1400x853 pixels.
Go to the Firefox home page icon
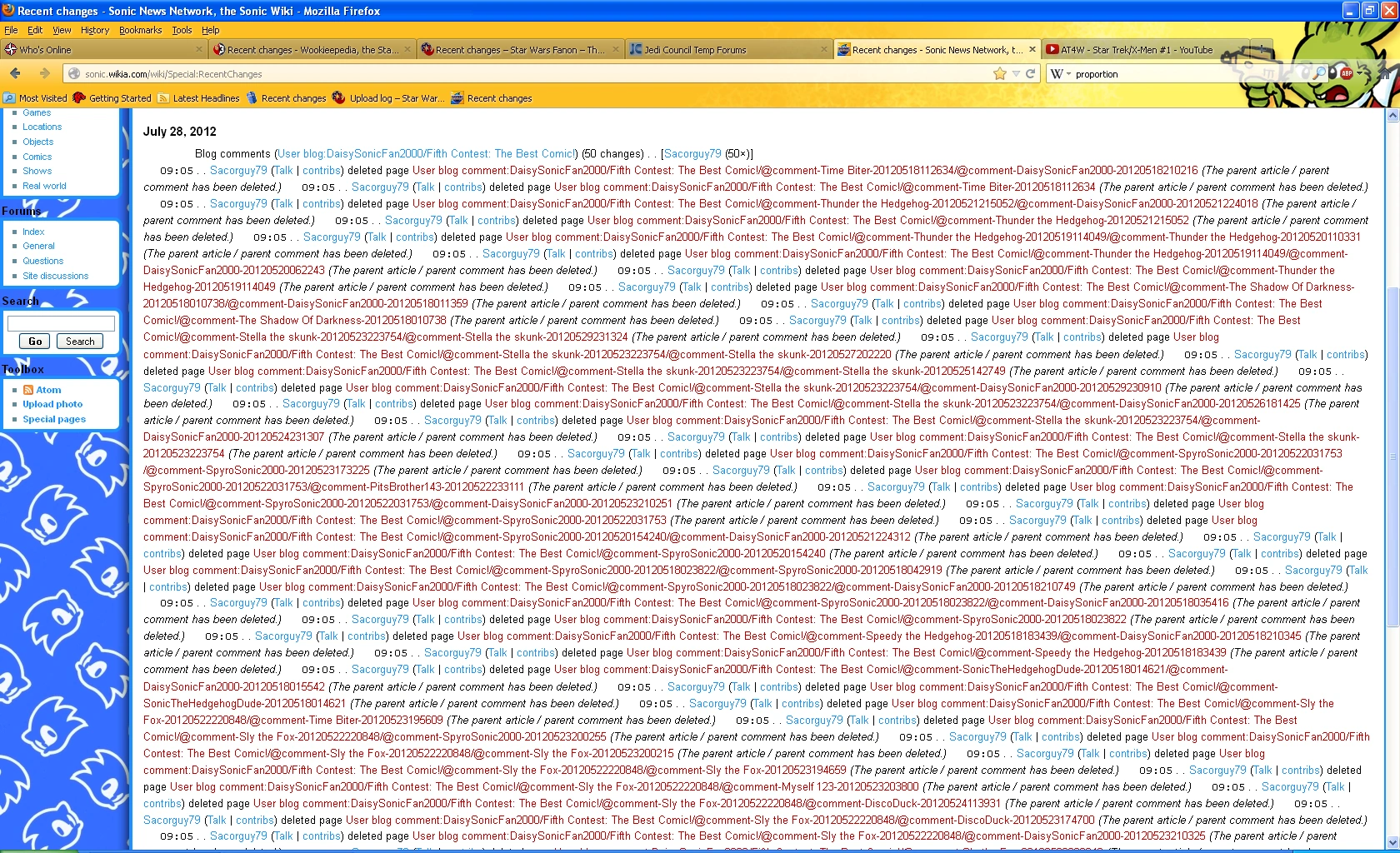1384,73
